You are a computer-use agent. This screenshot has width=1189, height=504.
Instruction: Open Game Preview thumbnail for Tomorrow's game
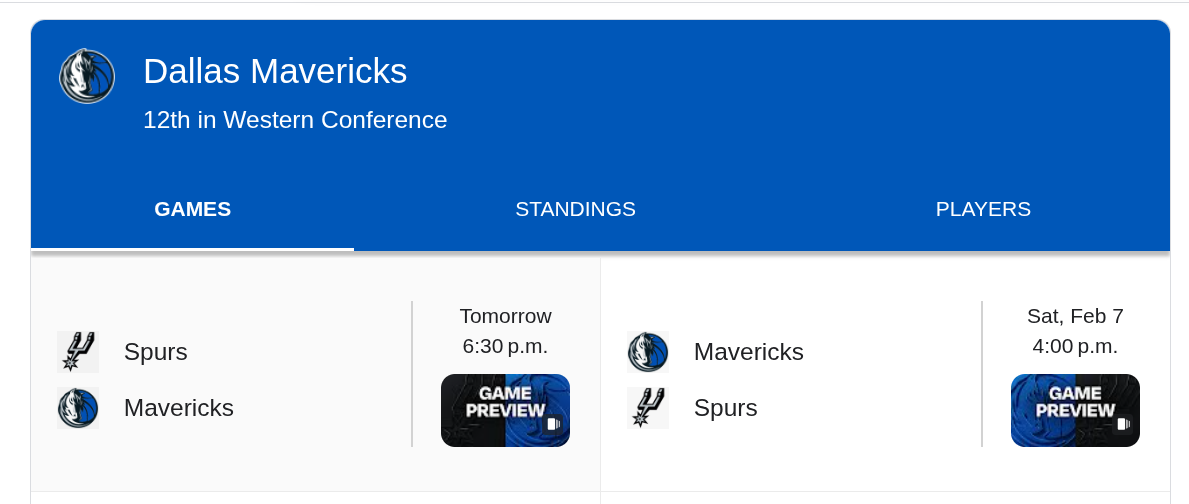(505, 410)
